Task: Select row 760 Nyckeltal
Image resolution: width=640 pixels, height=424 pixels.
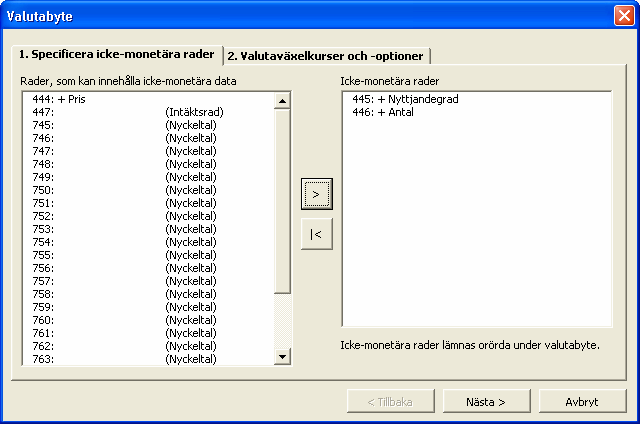Action: pyautogui.click(x=149, y=320)
